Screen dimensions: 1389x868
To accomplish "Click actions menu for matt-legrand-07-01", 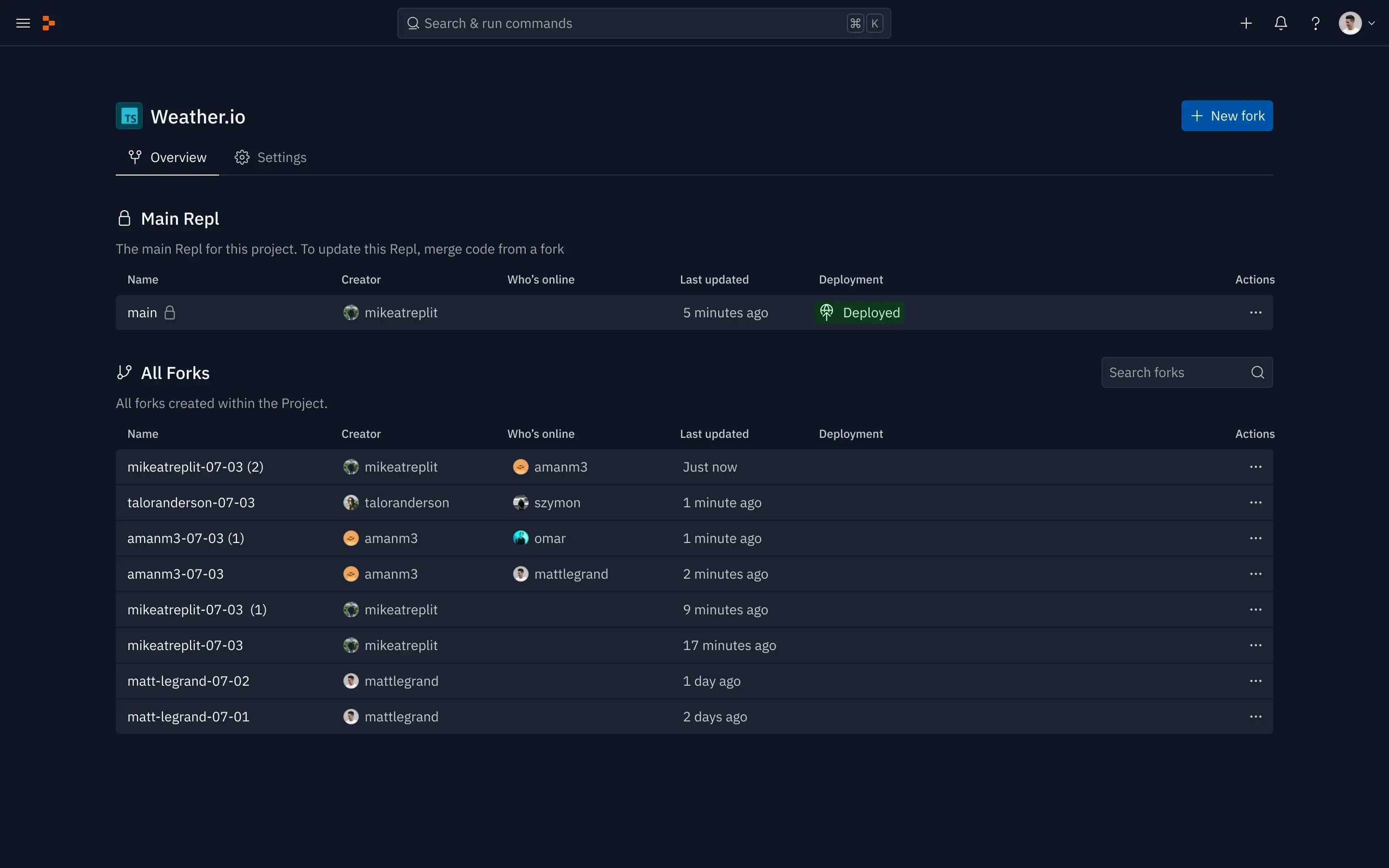I will 1255,716.
